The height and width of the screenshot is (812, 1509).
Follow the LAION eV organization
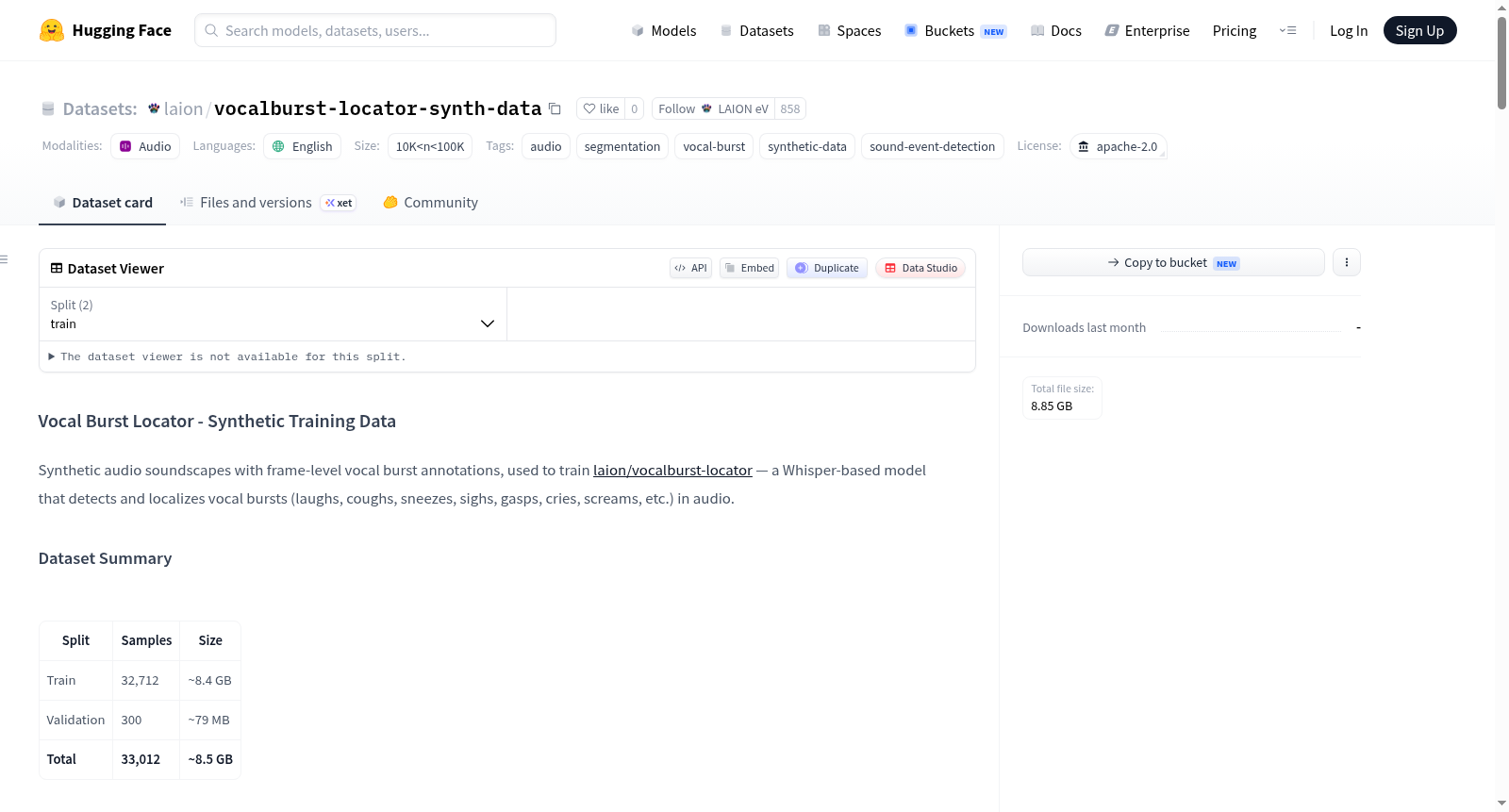pos(713,108)
